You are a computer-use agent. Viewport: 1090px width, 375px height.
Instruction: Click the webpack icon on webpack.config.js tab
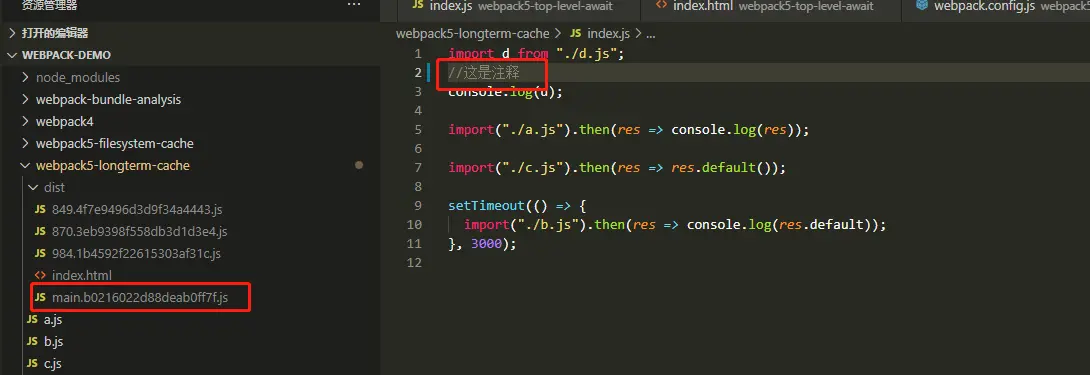pyautogui.click(x=922, y=6)
